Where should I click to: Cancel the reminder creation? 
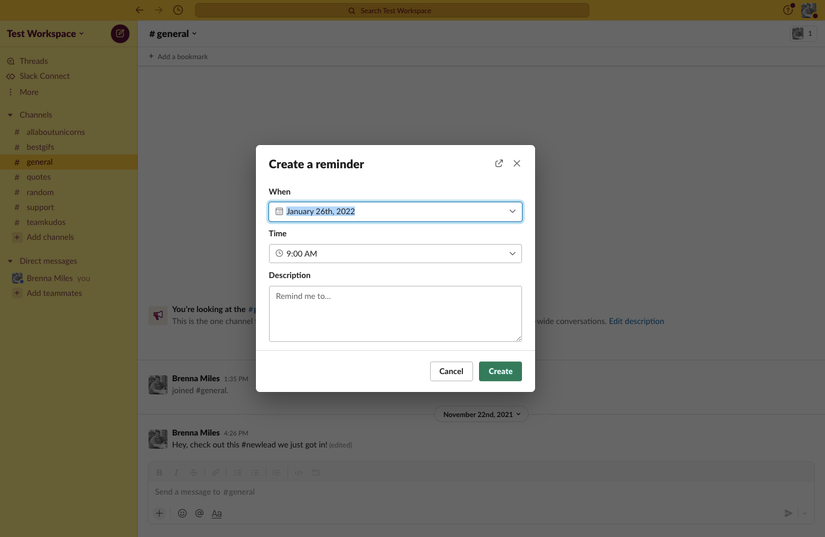click(451, 371)
